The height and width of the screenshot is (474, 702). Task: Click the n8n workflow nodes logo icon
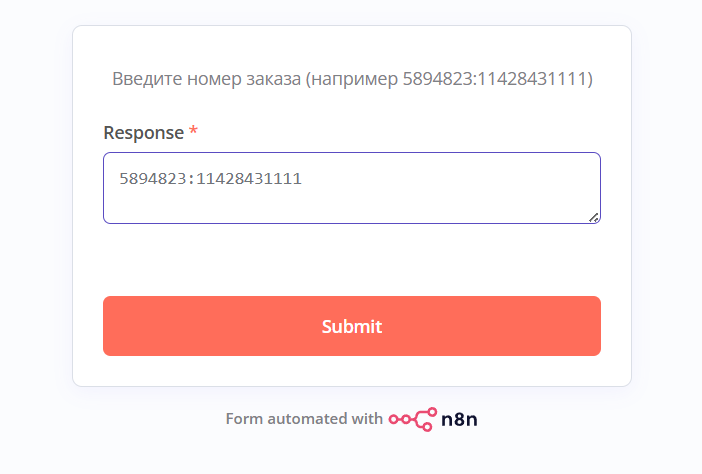(x=413, y=419)
